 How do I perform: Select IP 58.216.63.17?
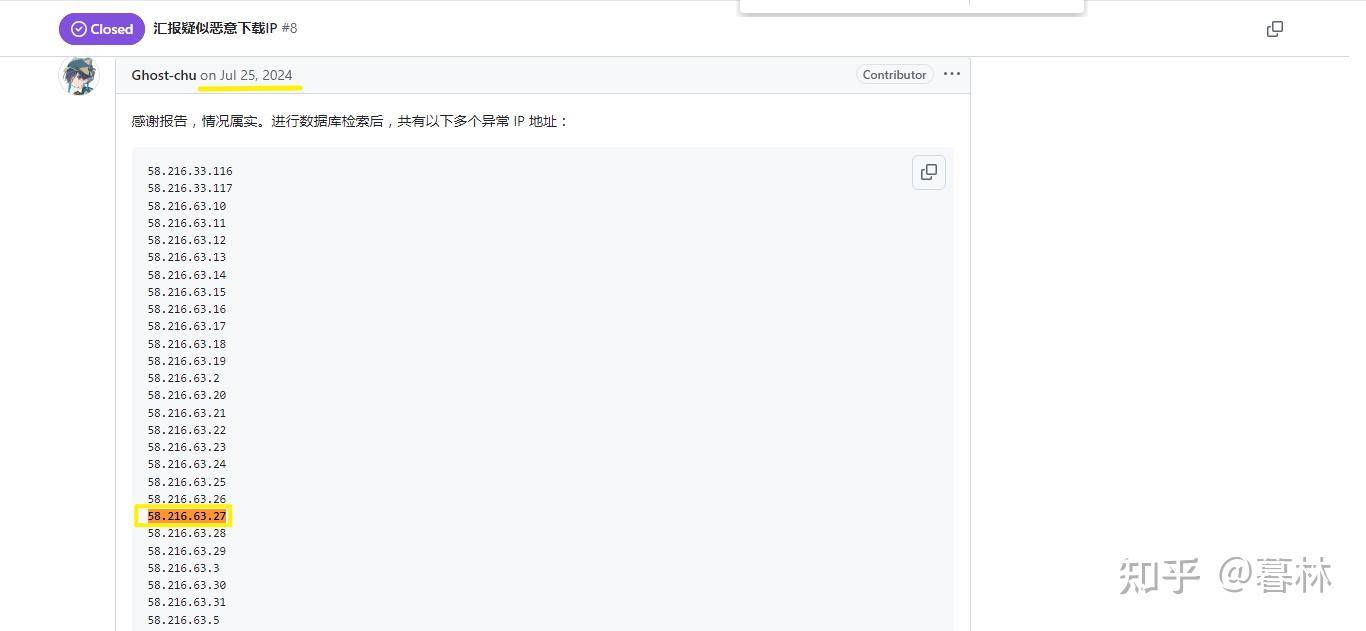click(x=187, y=326)
